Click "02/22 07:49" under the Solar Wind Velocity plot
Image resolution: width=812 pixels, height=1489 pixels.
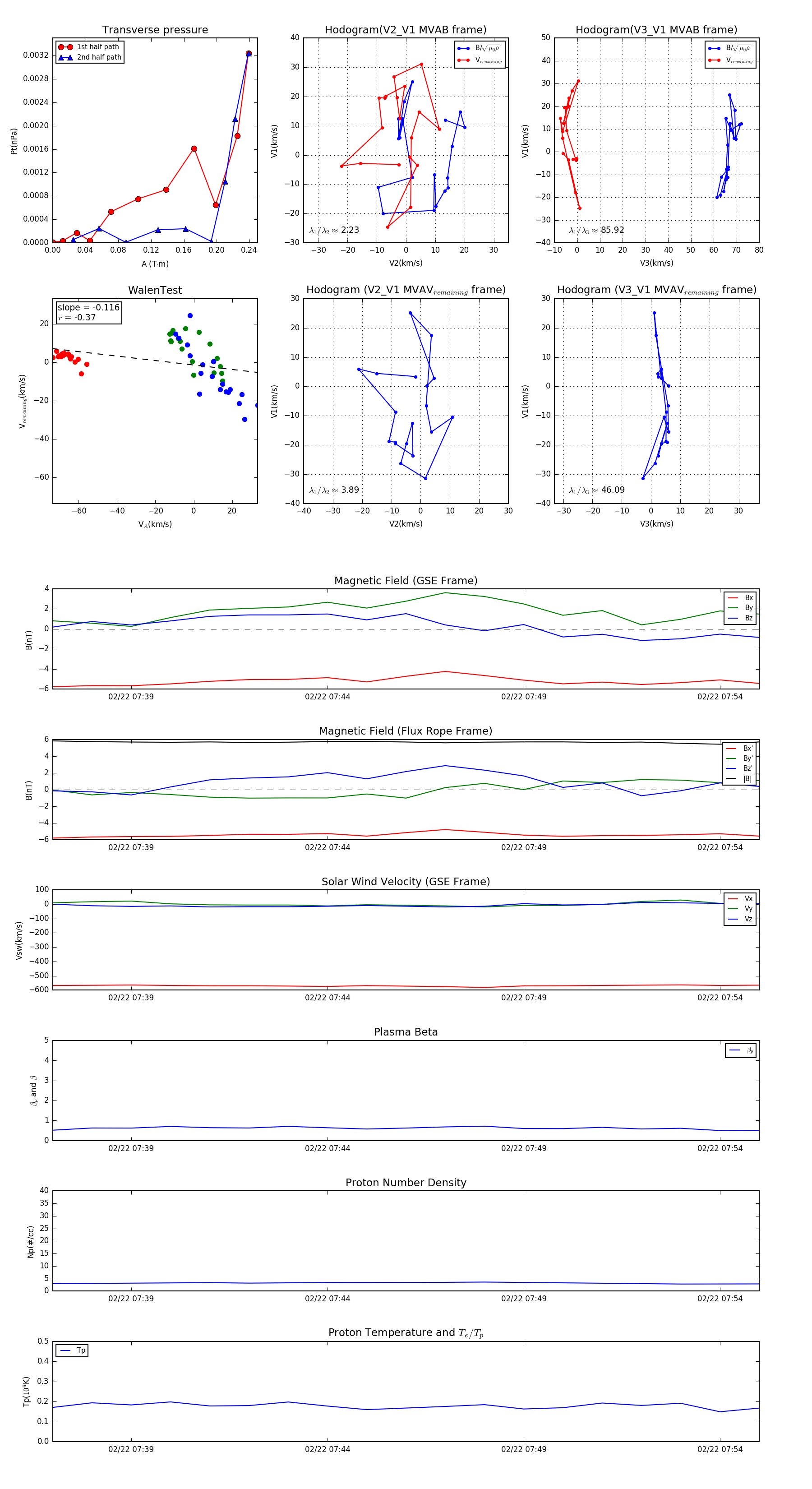point(524,998)
